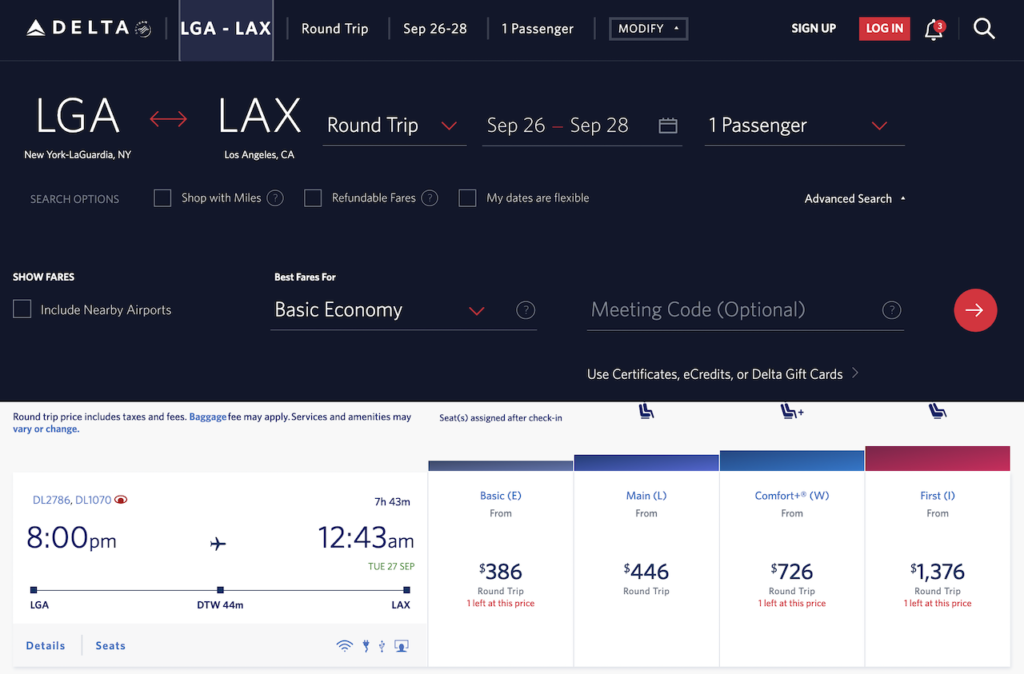Show help for Refundable Fares
This screenshot has width=1024, height=674.
point(430,198)
